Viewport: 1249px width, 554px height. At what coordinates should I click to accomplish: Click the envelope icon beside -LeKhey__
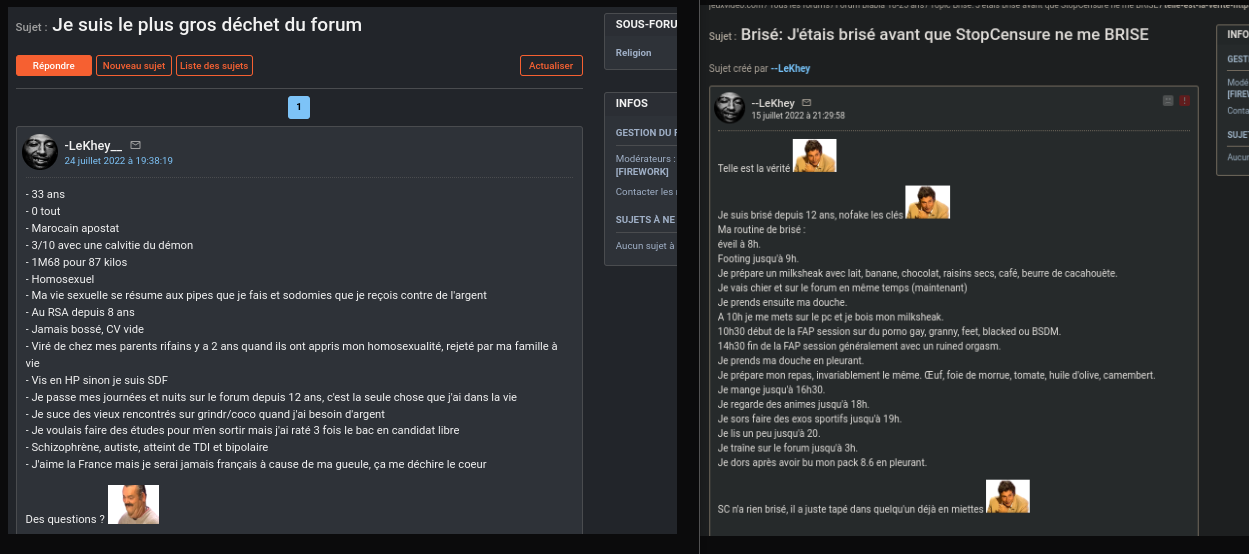point(136,145)
